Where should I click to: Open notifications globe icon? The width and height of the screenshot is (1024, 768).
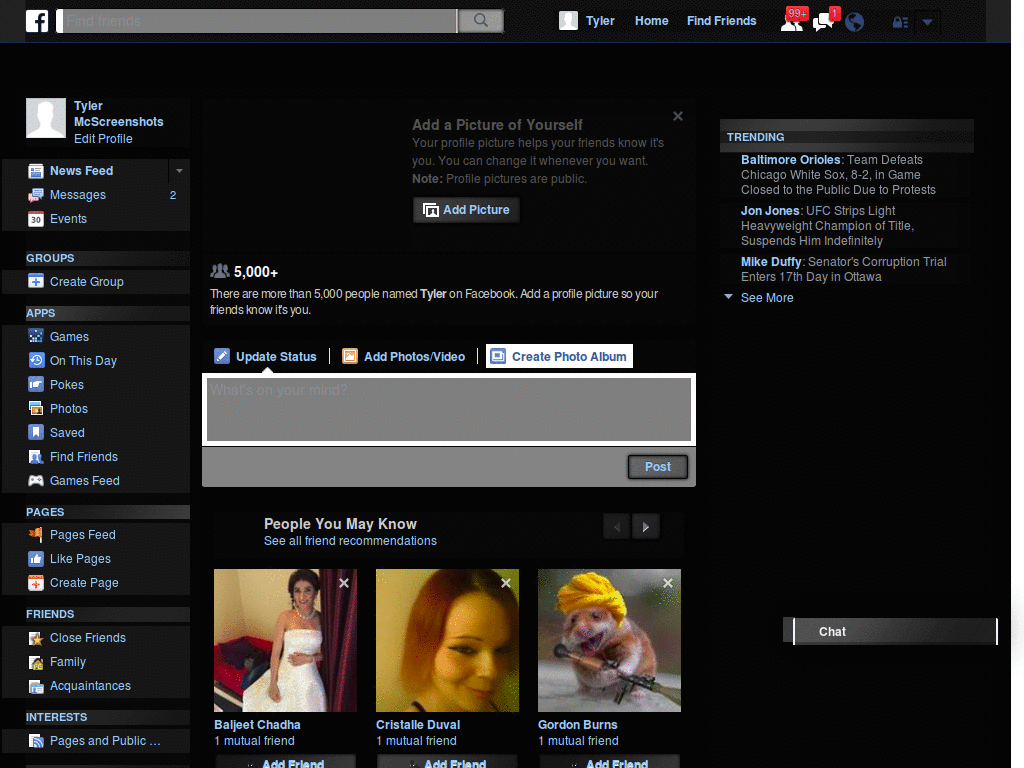pyautogui.click(x=854, y=22)
